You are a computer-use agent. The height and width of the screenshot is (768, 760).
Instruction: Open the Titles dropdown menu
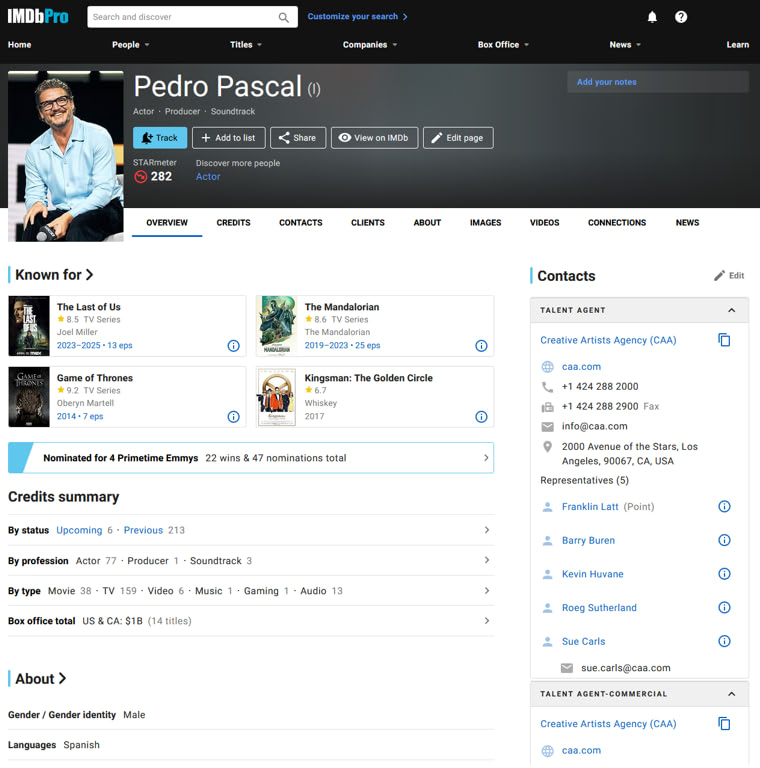[x=246, y=45]
